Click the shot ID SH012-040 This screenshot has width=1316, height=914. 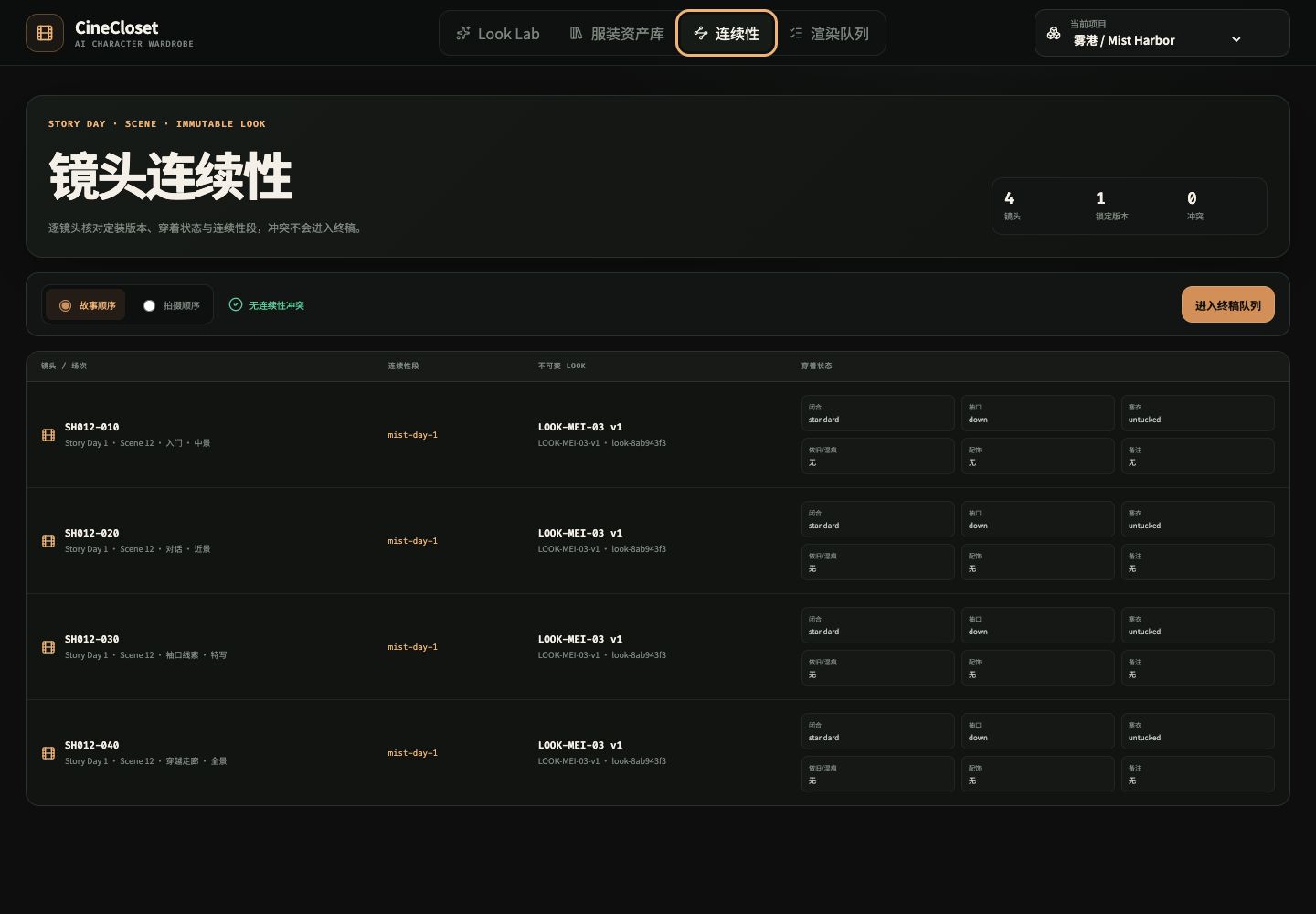91,745
